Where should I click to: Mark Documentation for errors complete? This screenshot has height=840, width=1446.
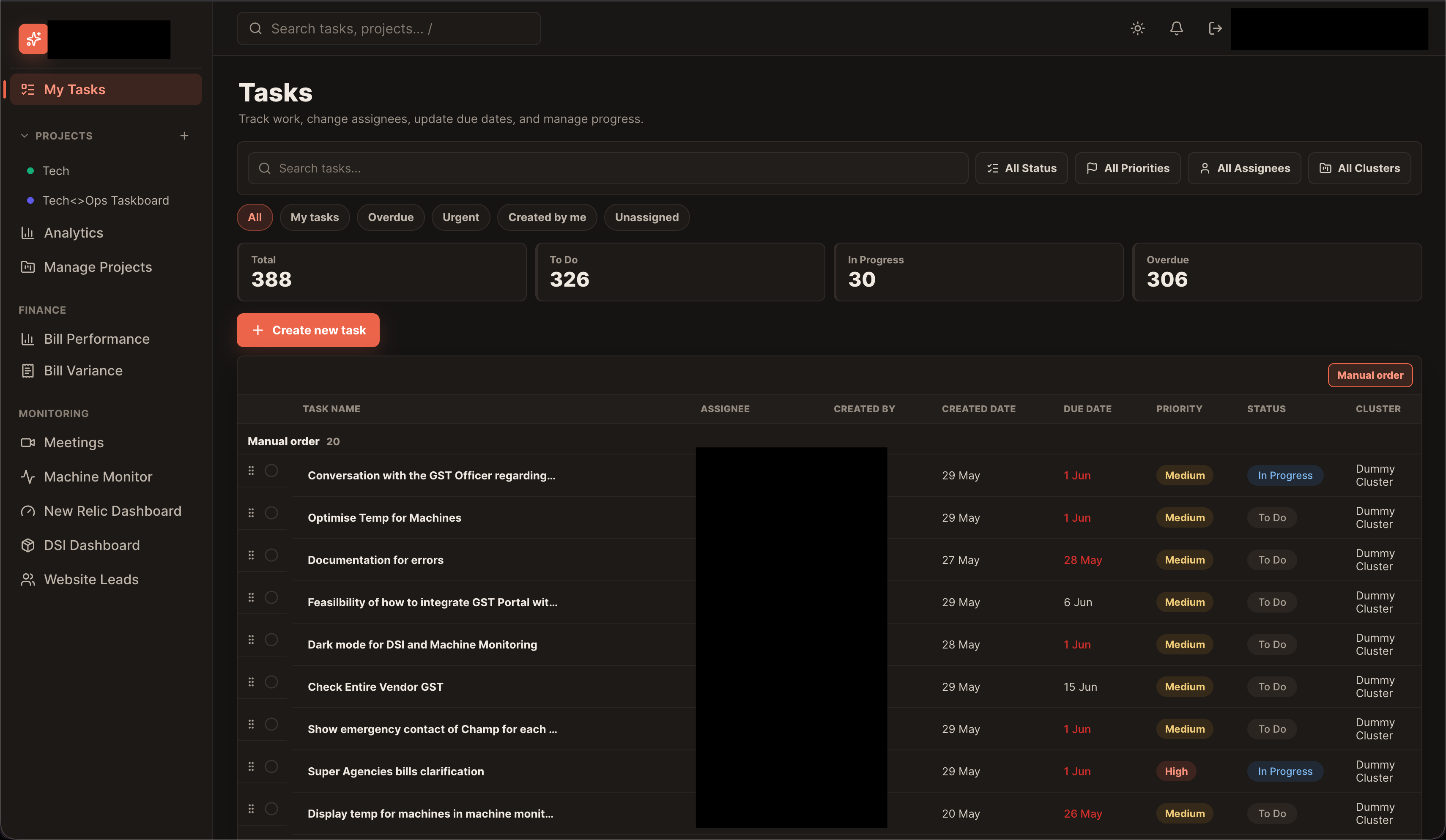271,555
